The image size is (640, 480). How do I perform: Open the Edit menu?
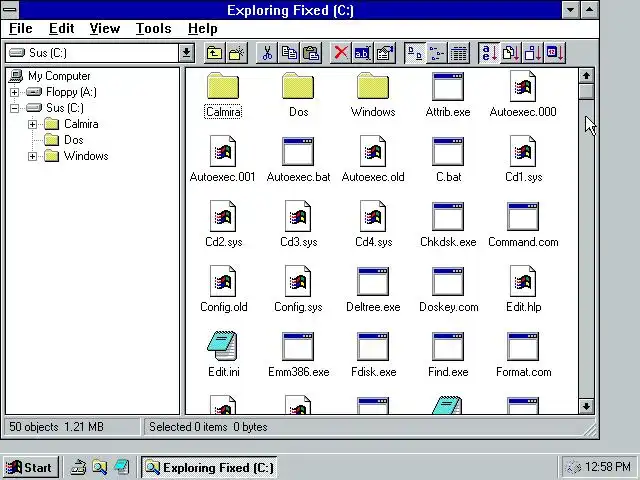(x=62, y=29)
